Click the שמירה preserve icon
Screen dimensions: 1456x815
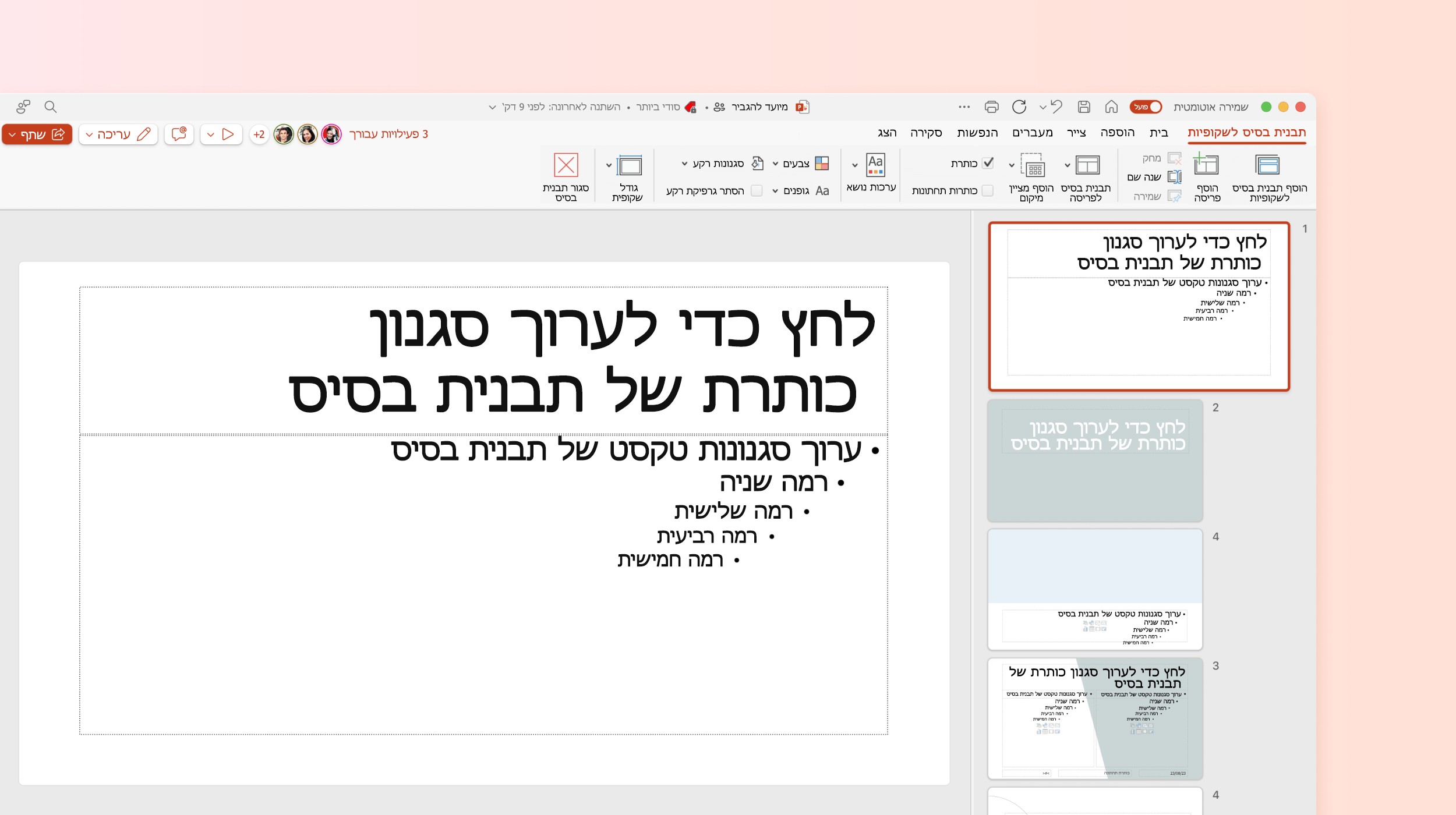[x=1175, y=196]
